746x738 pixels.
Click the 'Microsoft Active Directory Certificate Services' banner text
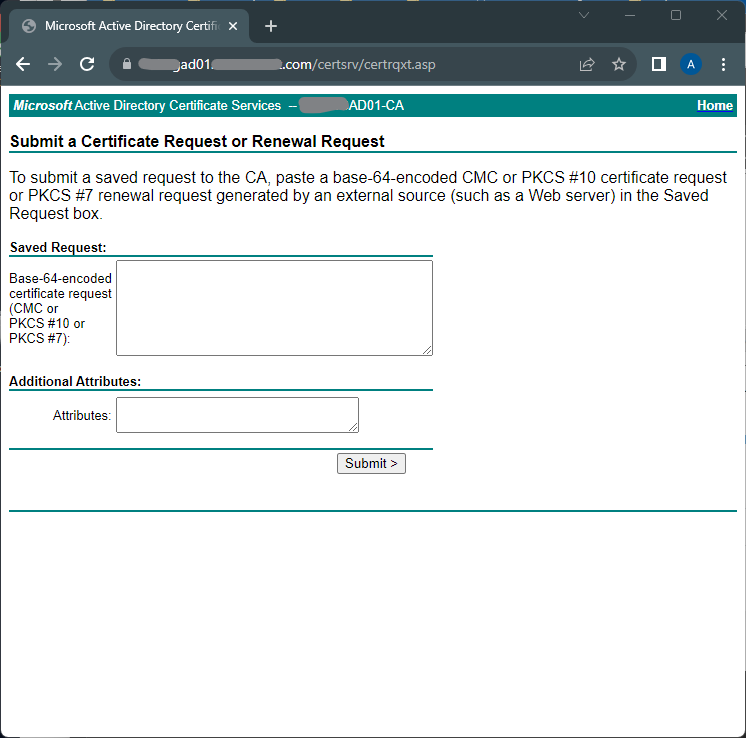tap(147, 105)
